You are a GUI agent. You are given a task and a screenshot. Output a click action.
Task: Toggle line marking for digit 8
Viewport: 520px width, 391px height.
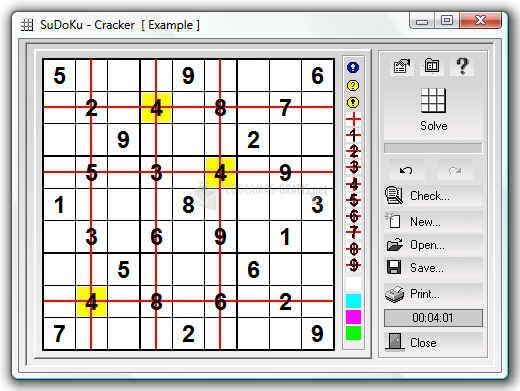(353, 249)
